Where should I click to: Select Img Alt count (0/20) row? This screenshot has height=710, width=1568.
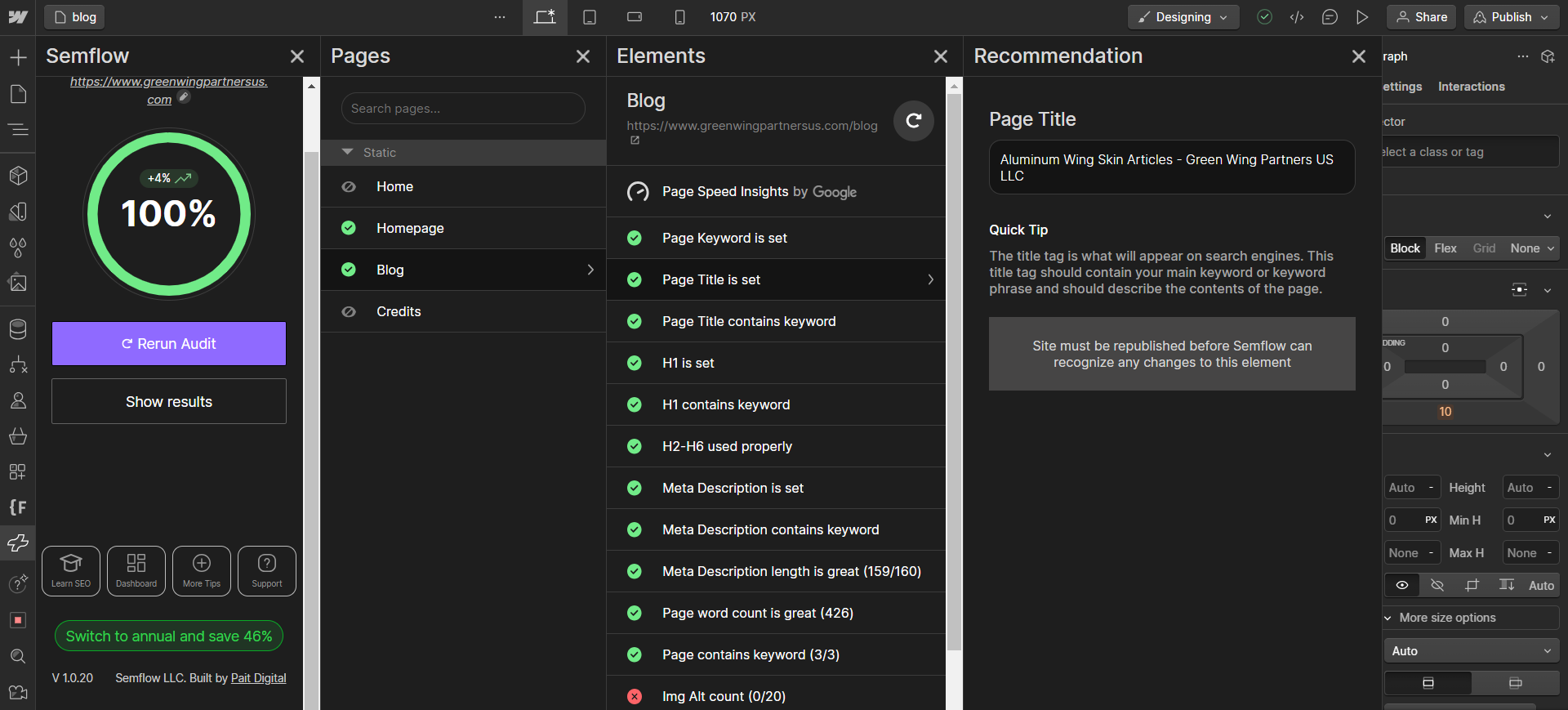[776, 696]
